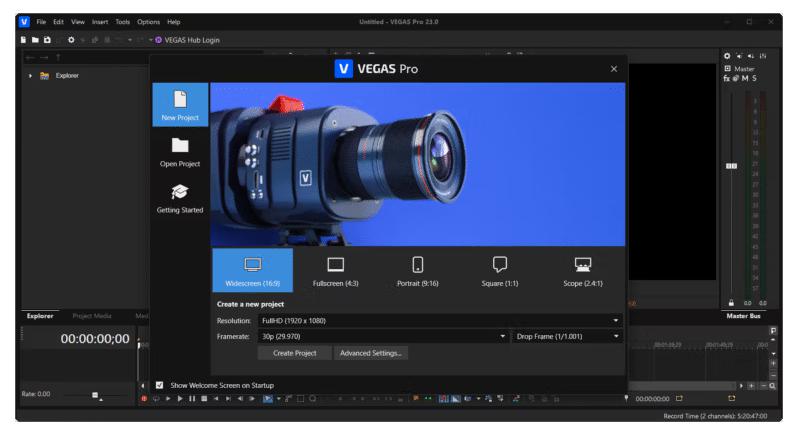Uncheck Show Welcome Screen on Startup
Screen dimensions: 798x430
pos(159,385)
